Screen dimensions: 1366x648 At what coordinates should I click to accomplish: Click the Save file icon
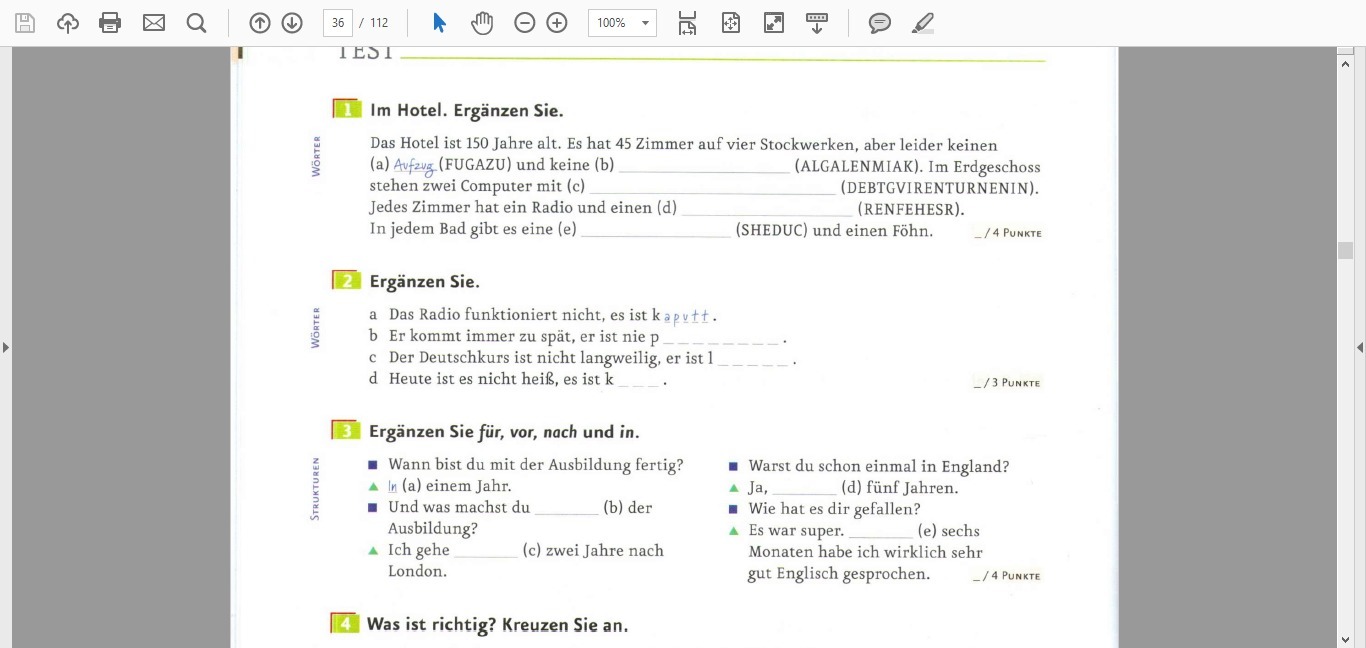[25, 23]
